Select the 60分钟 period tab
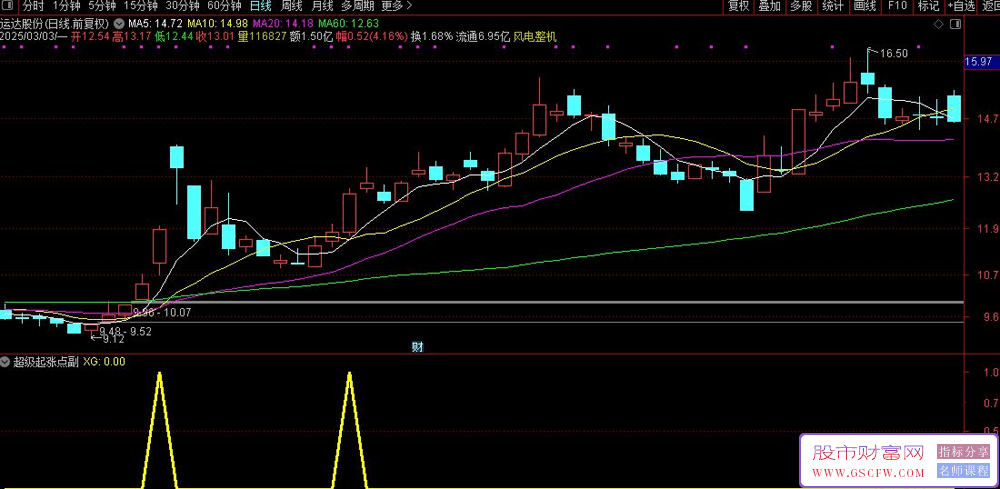This screenshot has width=1000, height=489. coord(224,6)
